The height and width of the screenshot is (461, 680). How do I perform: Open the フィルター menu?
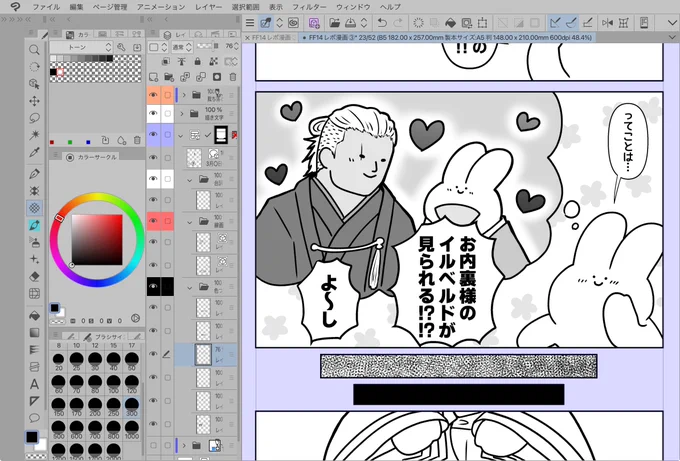pyautogui.click(x=310, y=7)
